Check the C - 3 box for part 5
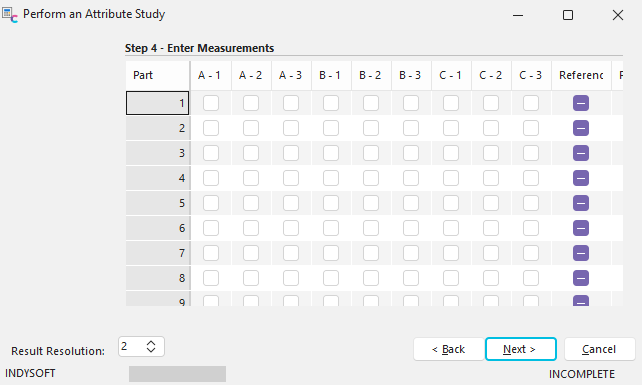642x385 pixels. (531, 203)
